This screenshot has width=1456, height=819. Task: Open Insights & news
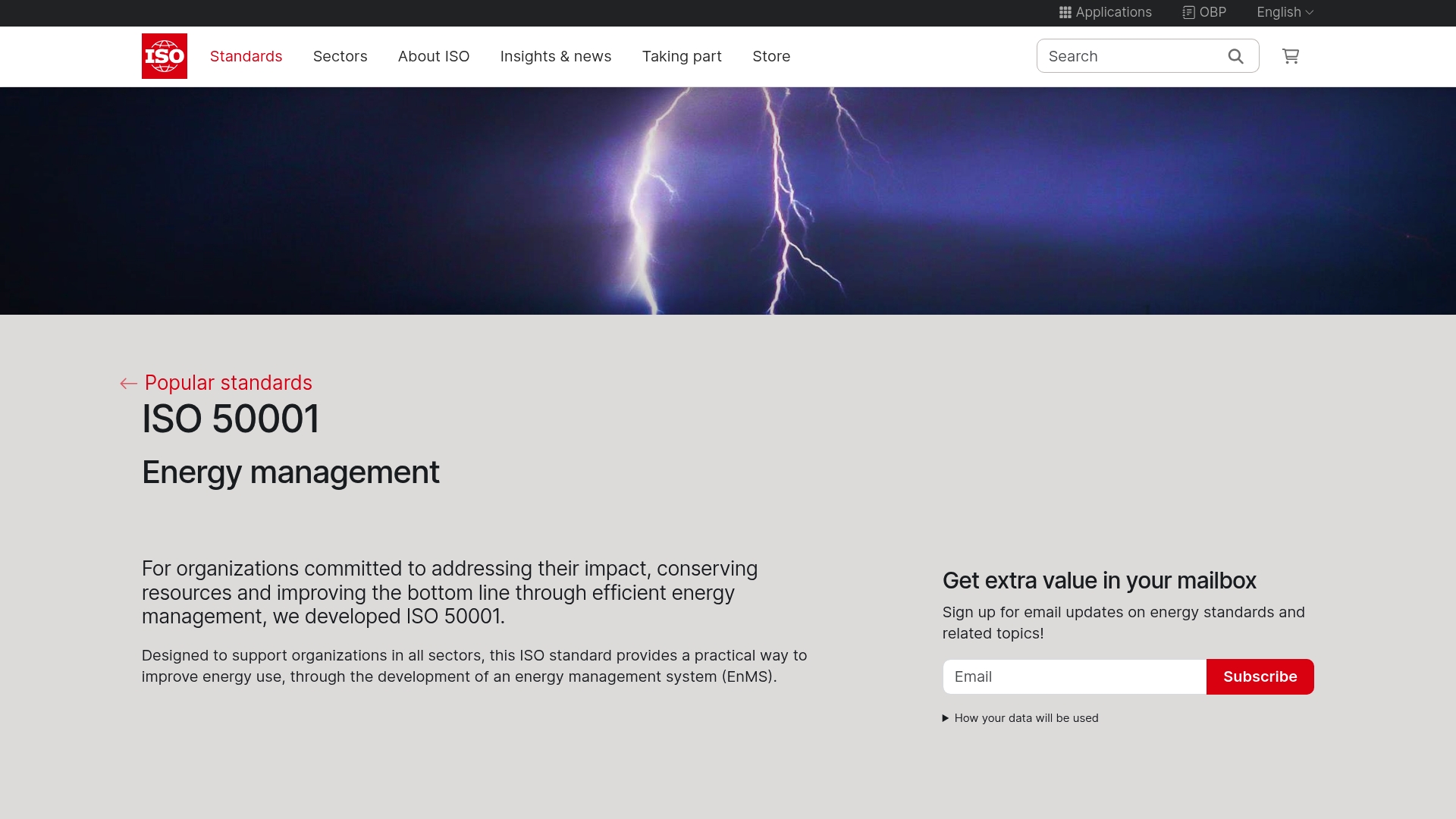(556, 56)
